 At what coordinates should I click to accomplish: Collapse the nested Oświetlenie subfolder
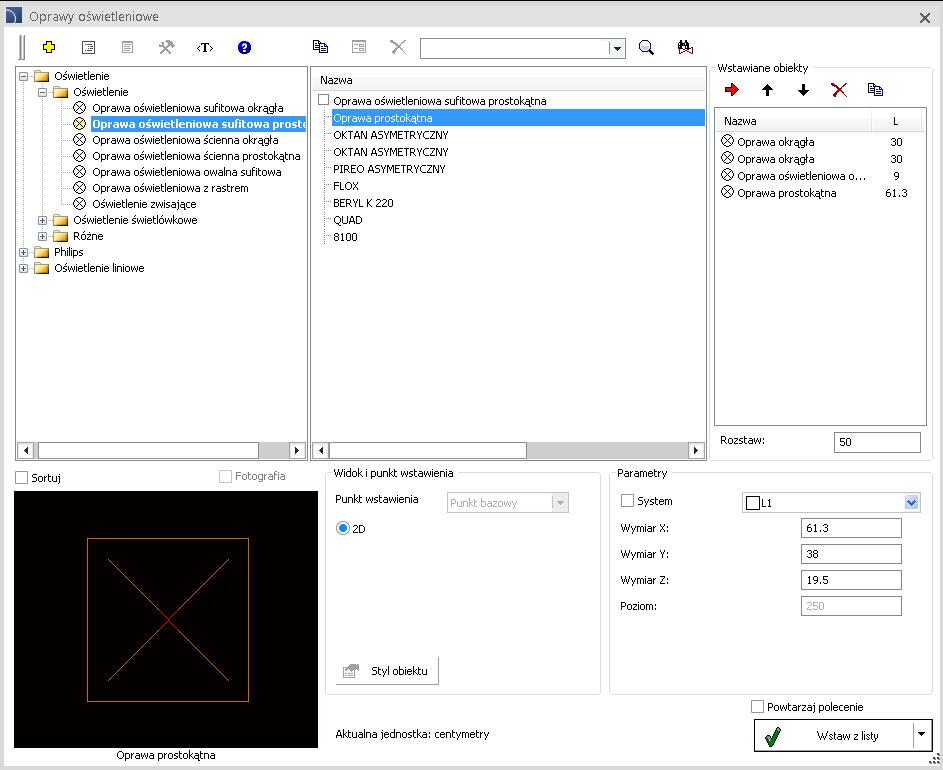click(42, 92)
